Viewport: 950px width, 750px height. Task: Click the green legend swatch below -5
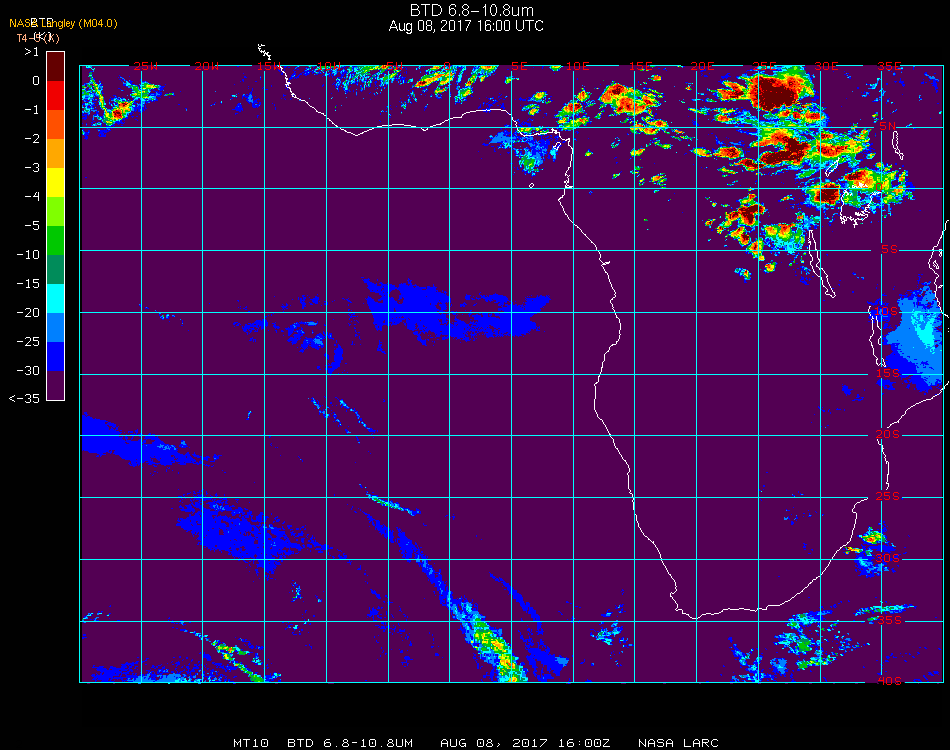55,241
